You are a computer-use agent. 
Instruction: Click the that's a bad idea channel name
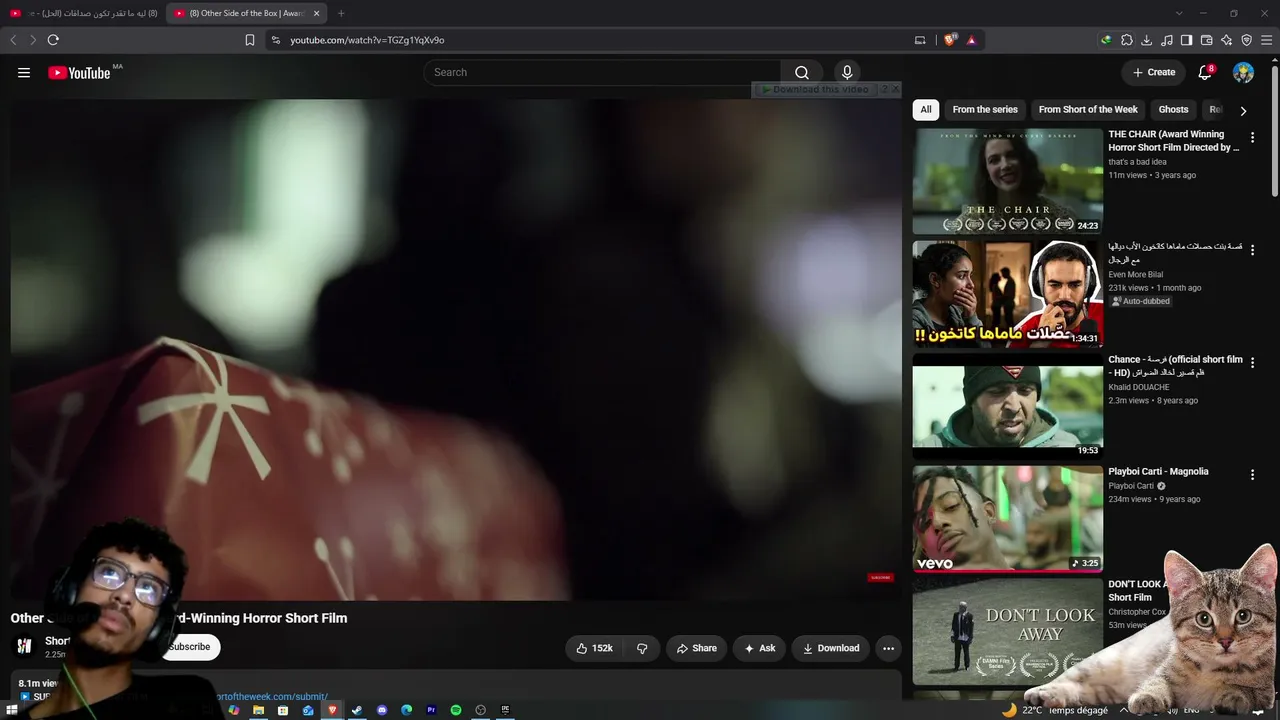click(1137, 162)
